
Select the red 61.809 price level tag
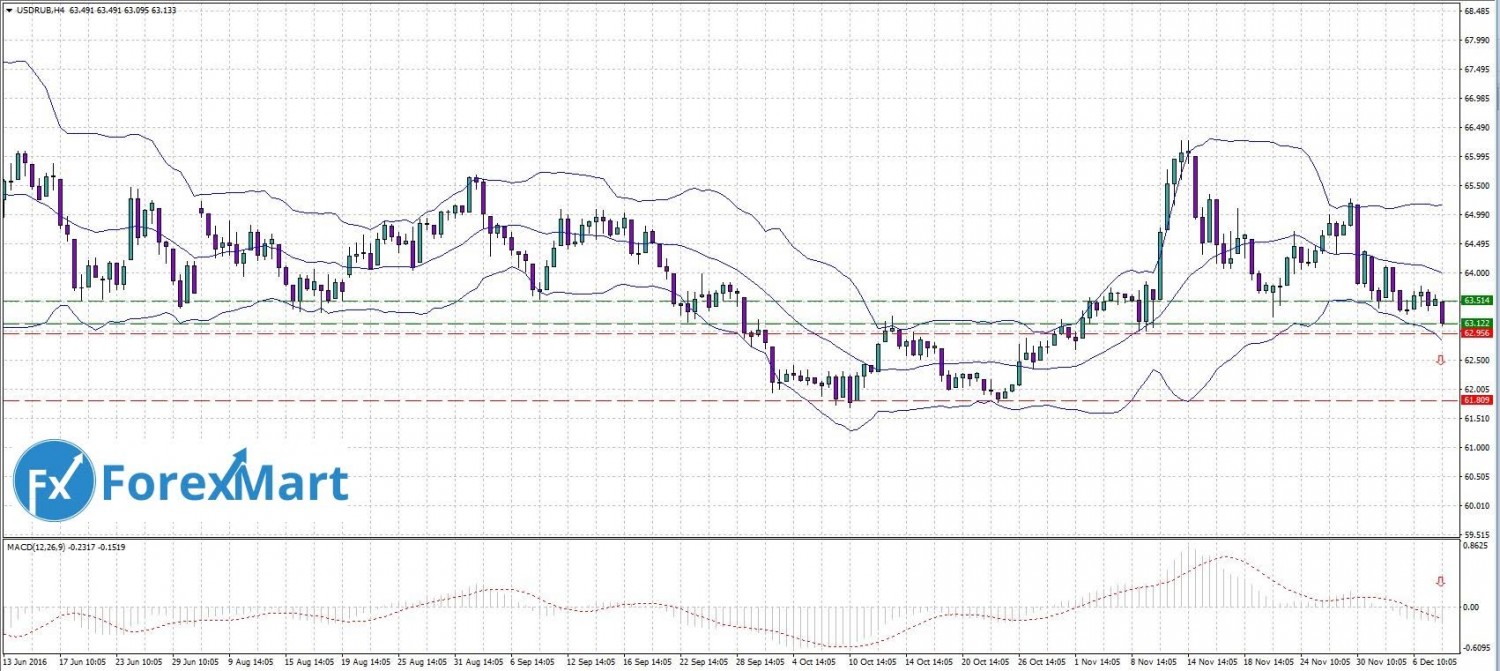[x=1477, y=400]
